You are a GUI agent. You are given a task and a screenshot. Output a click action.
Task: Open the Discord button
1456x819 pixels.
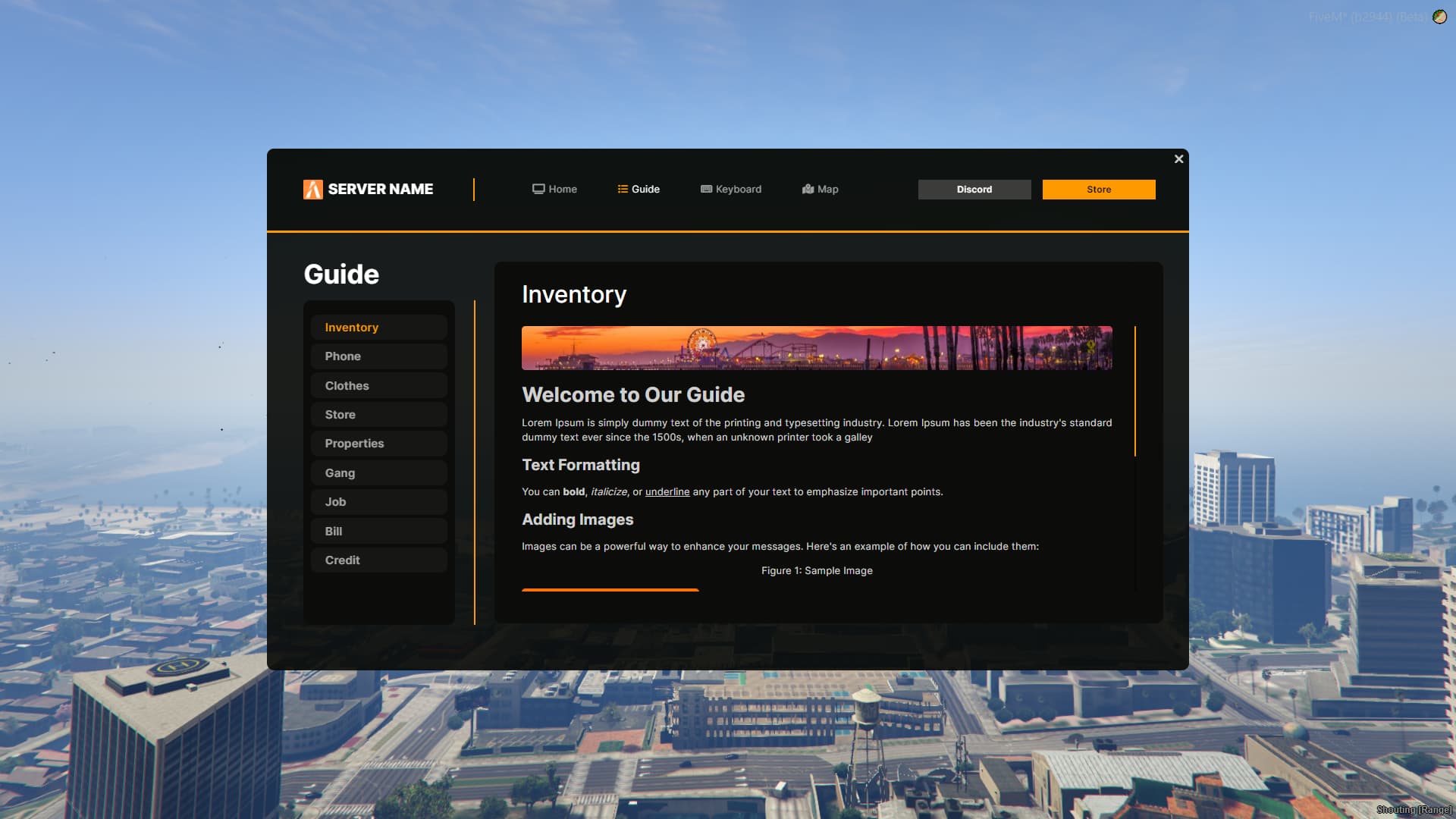(x=974, y=190)
